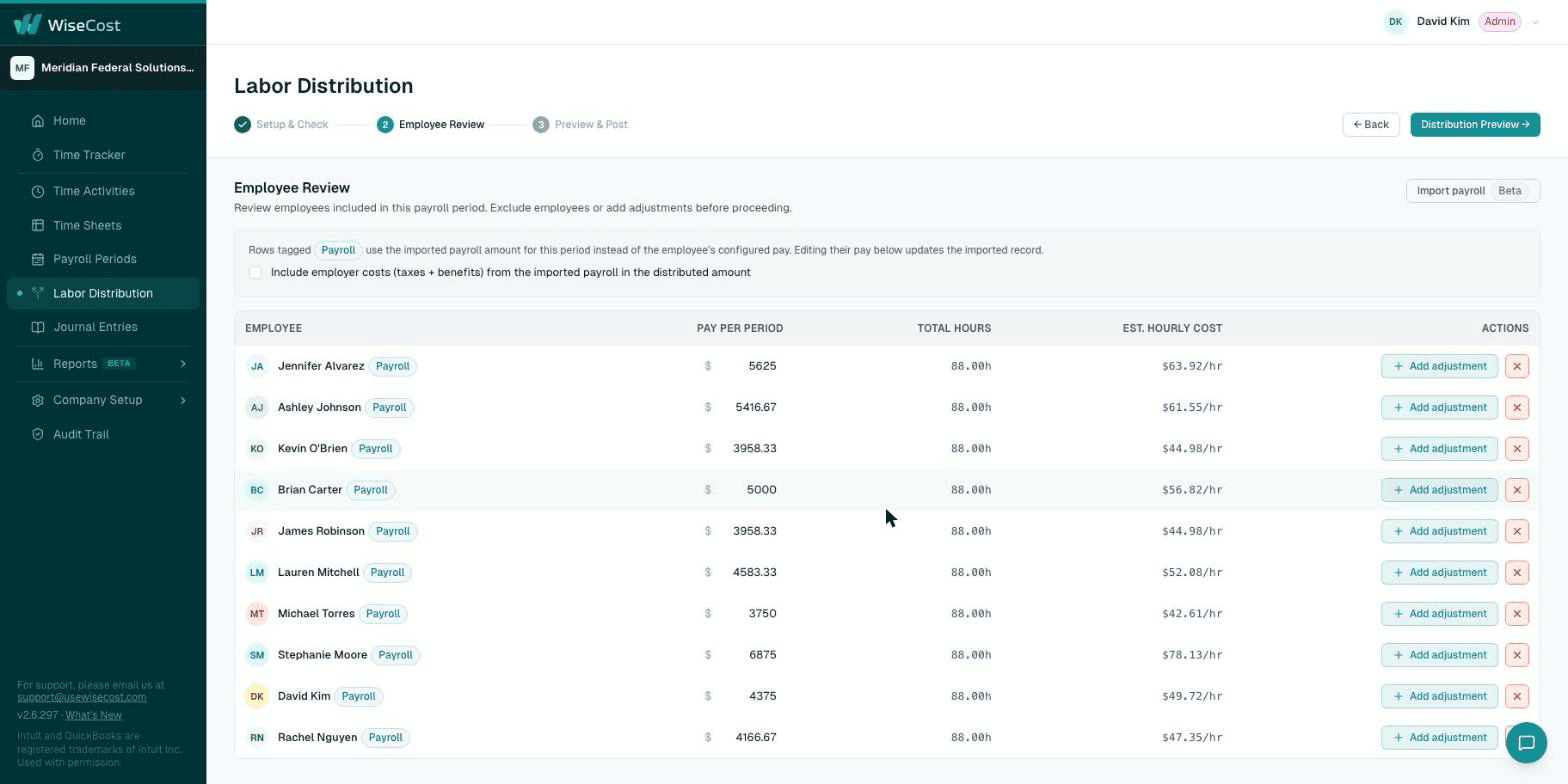Open the Time Tracker sidebar item

(103, 155)
